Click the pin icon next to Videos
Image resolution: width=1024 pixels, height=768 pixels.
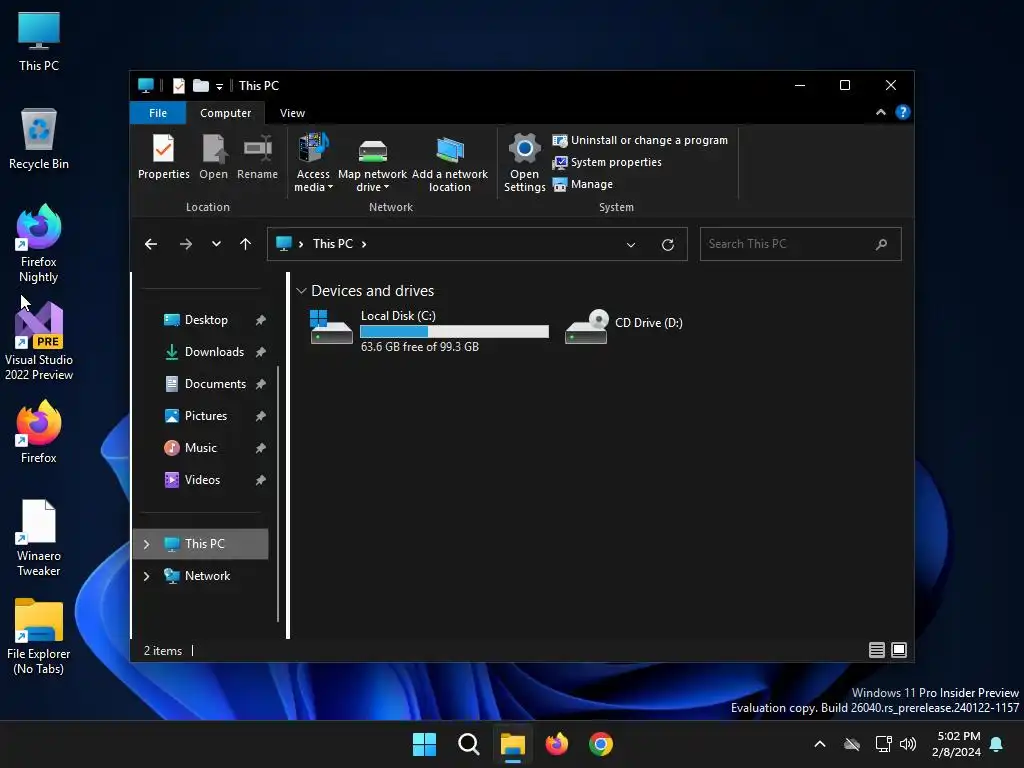coord(261,480)
